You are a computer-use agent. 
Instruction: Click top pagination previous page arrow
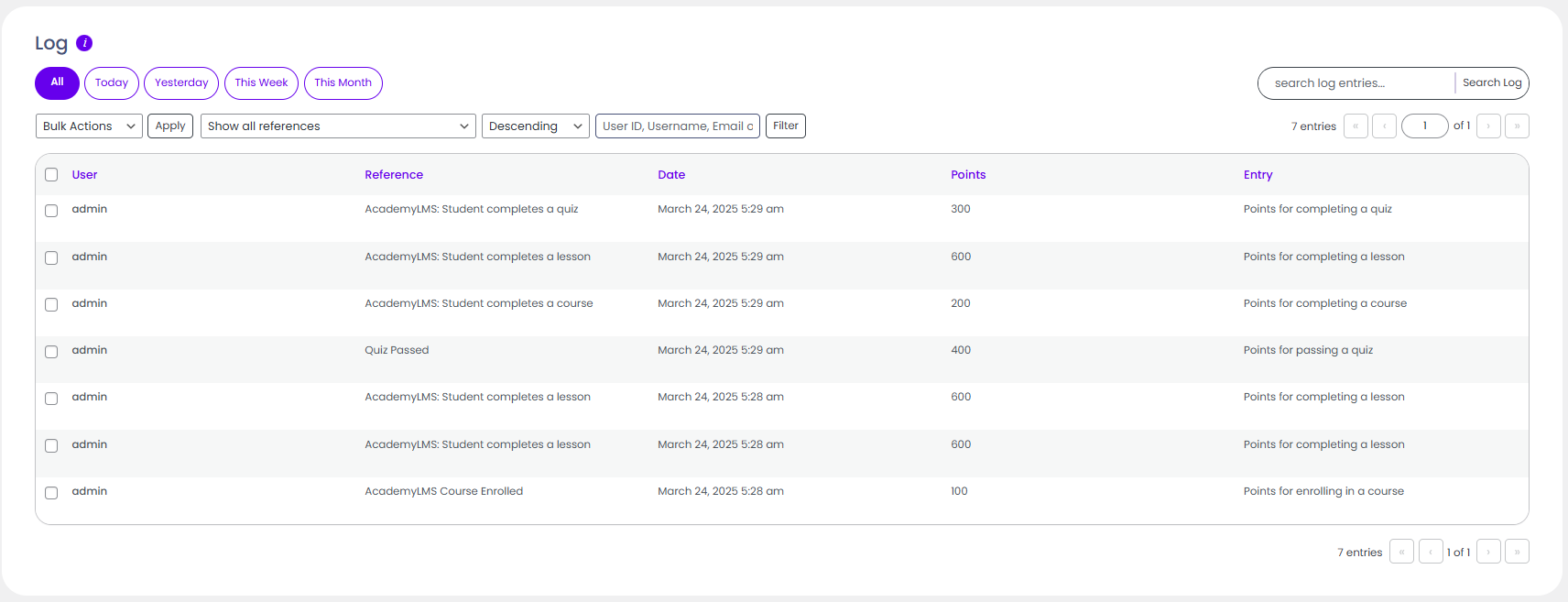pos(1384,126)
